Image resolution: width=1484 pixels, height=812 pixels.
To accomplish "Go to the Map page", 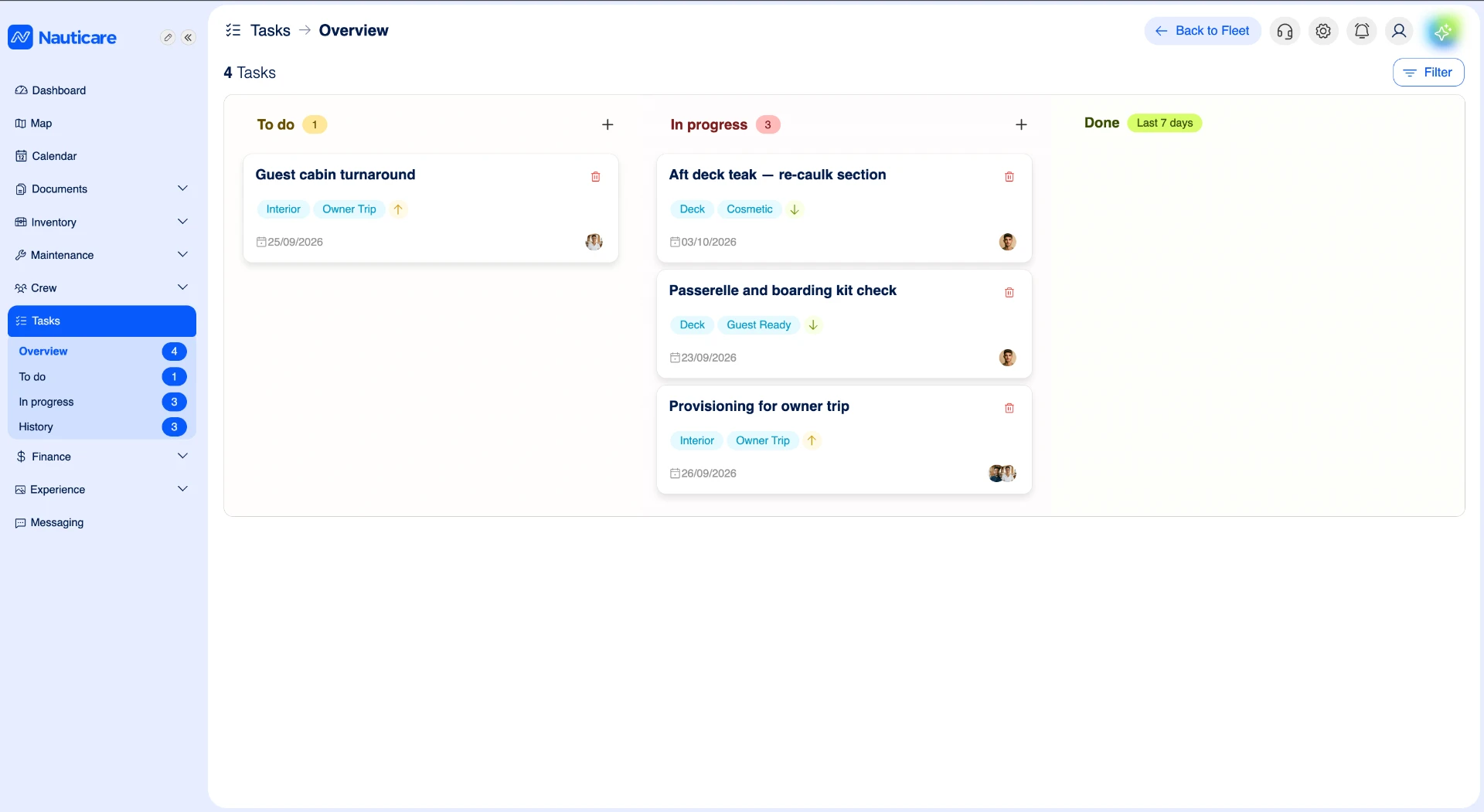I will pos(101,124).
